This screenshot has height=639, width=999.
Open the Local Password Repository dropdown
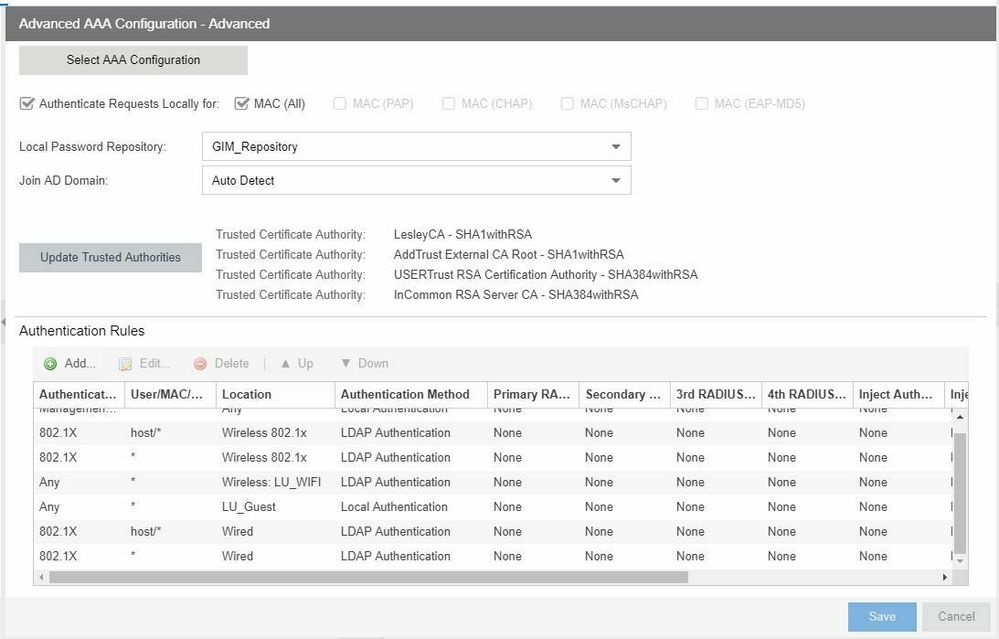pyautogui.click(x=615, y=147)
